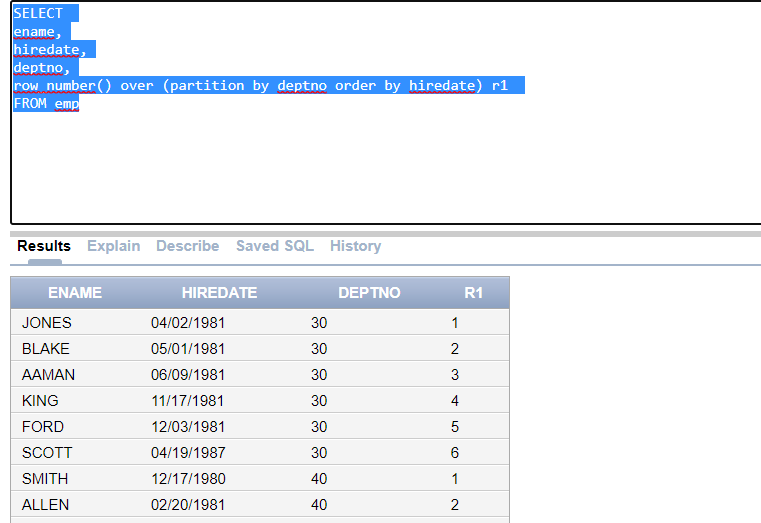This screenshot has width=761, height=523.
Task: Click R1 value 5 in FORD row
Action: tap(455, 427)
